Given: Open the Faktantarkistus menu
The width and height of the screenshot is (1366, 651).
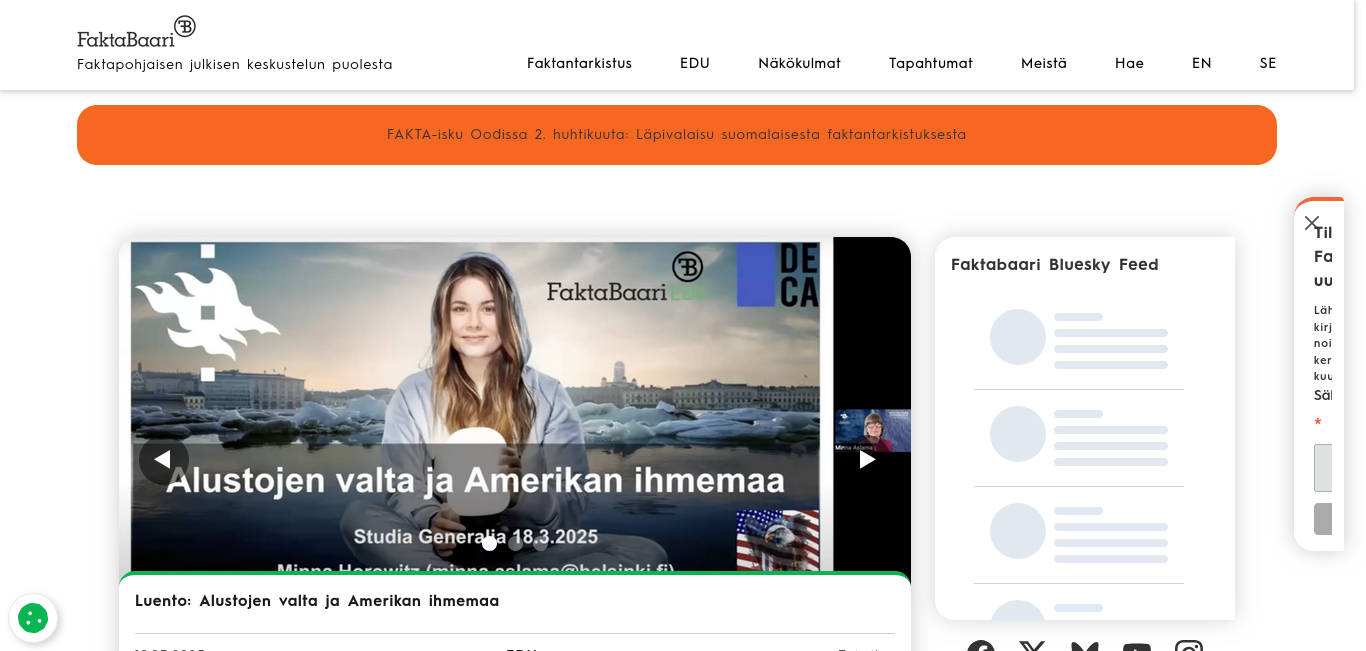Looking at the screenshot, I should (x=579, y=63).
